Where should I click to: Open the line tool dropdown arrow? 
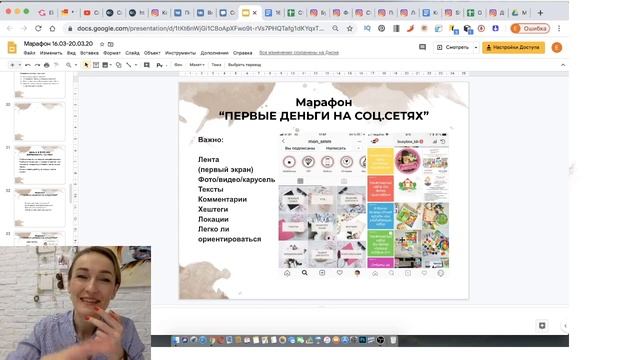[x=136, y=65]
